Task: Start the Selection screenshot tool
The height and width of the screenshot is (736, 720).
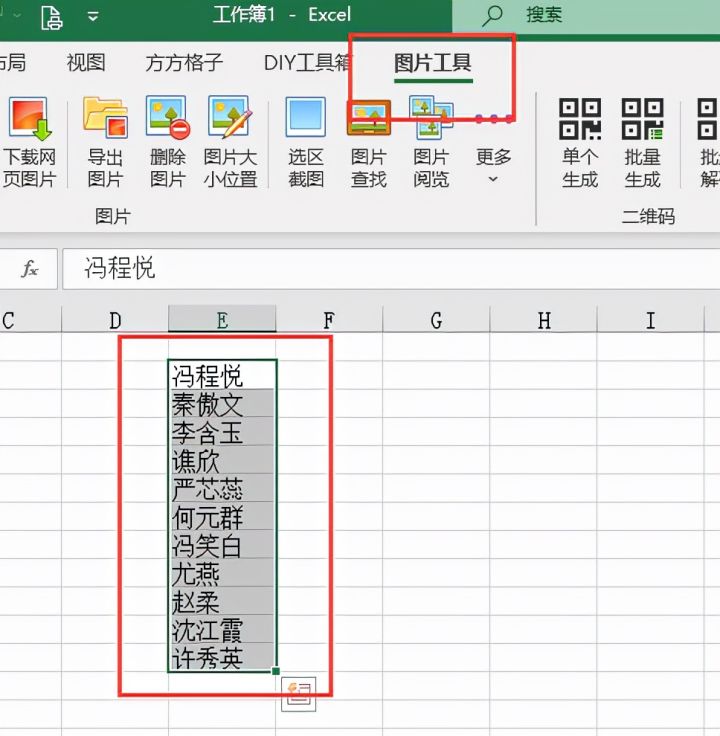Action: [x=306, y=142]
